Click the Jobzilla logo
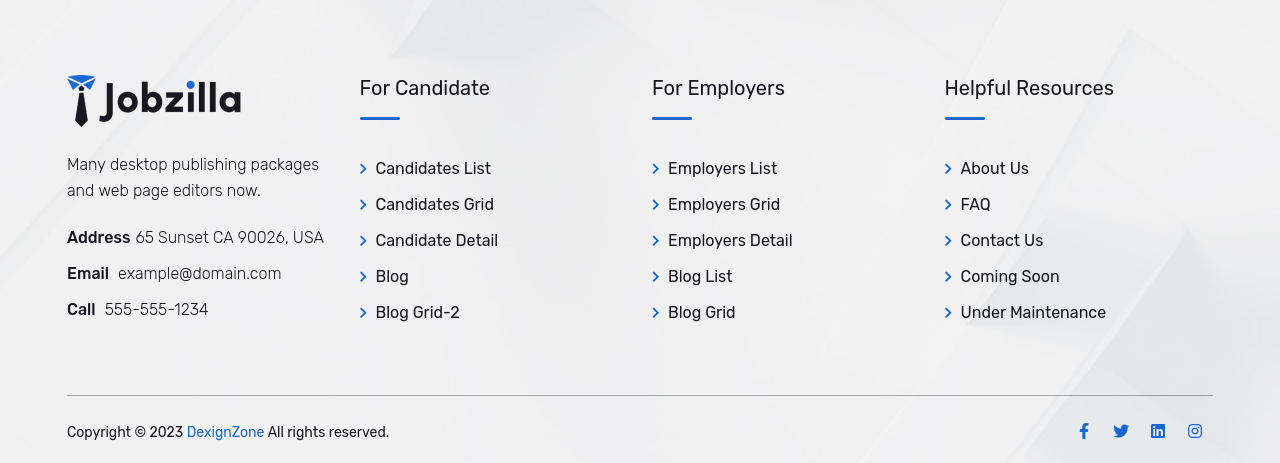 [154, 101]
